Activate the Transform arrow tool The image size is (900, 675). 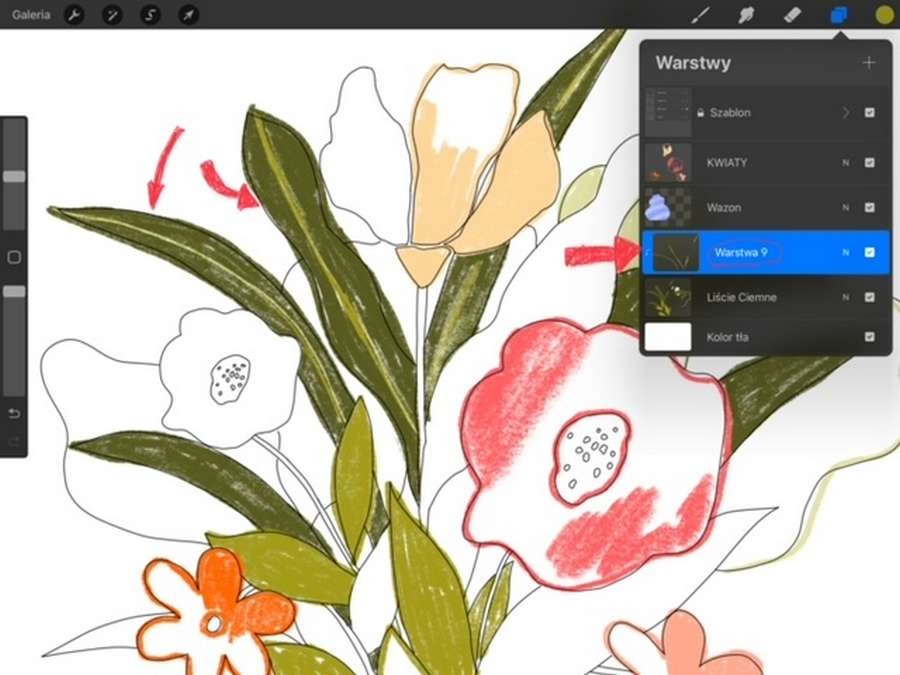pyautogui.click(x=187, y=15)
